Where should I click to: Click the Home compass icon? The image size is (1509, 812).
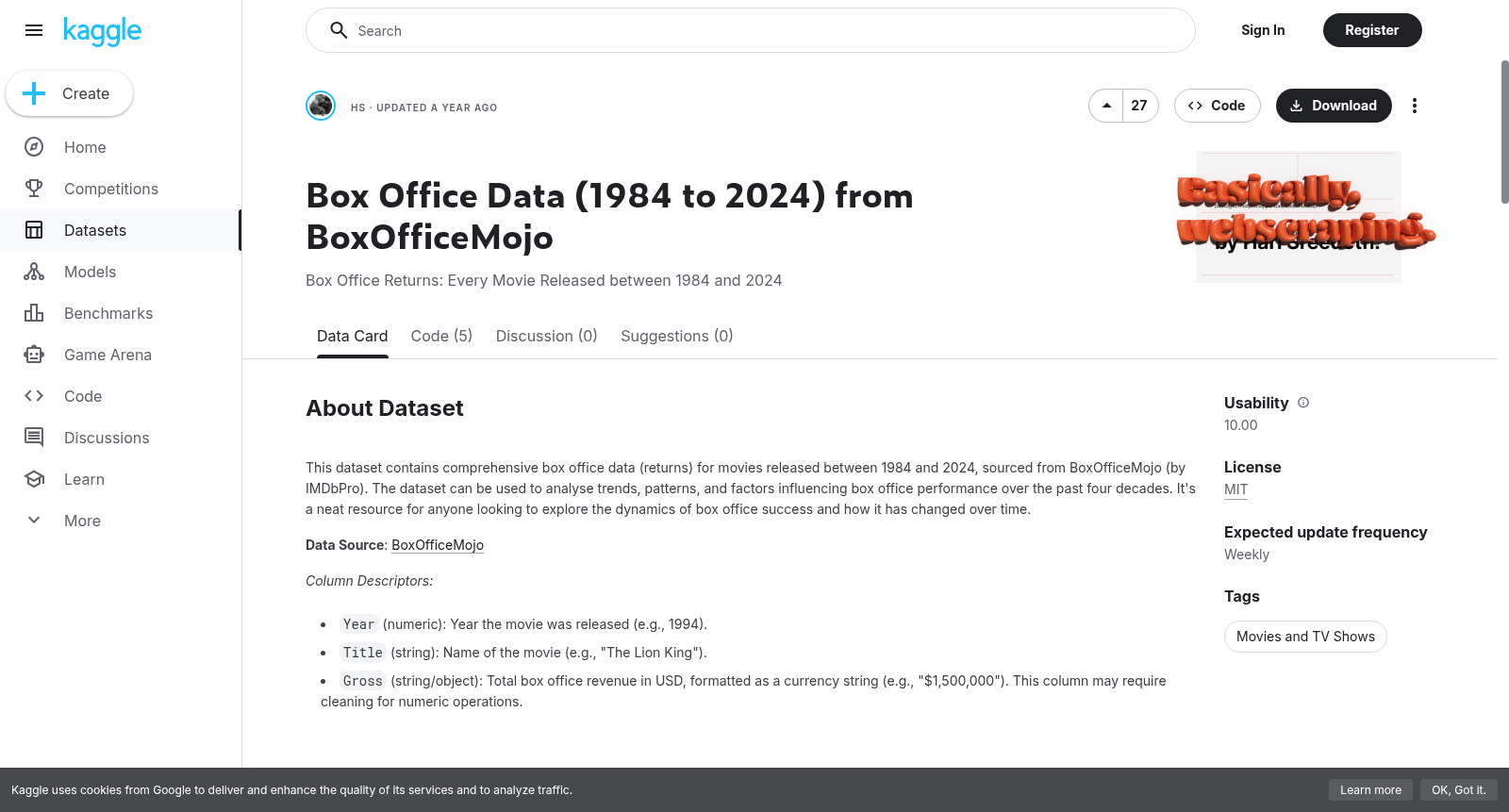click(34, 147)
